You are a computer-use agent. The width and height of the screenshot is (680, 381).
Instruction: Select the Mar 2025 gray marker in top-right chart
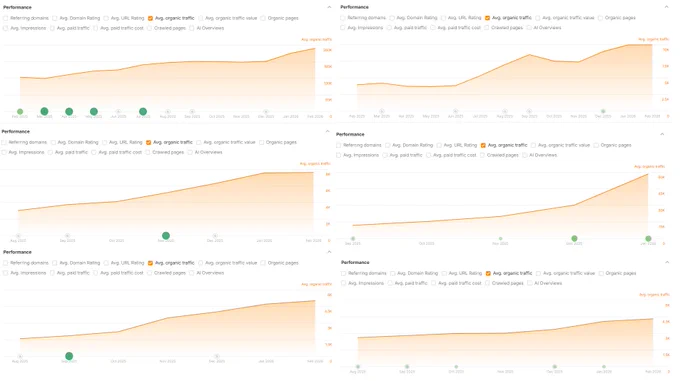[382, 111]
